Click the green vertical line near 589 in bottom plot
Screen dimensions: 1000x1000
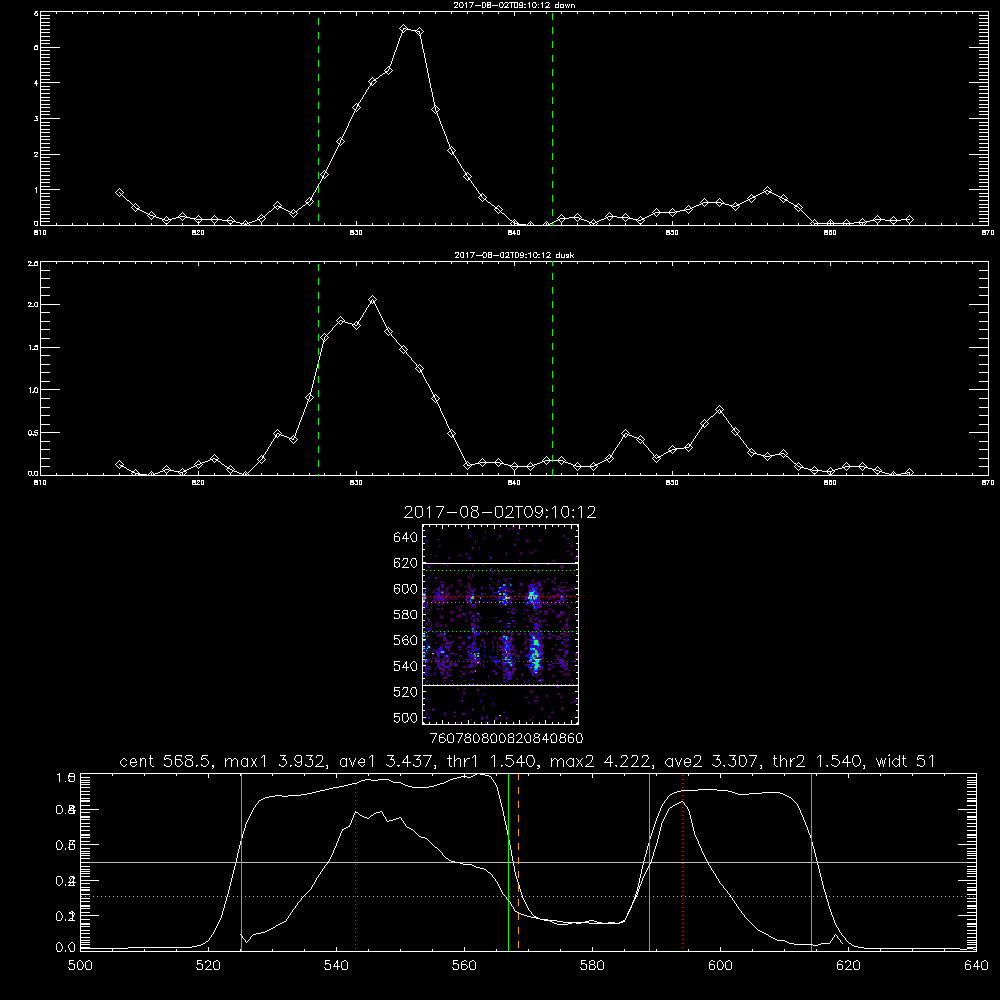(649, 861)
